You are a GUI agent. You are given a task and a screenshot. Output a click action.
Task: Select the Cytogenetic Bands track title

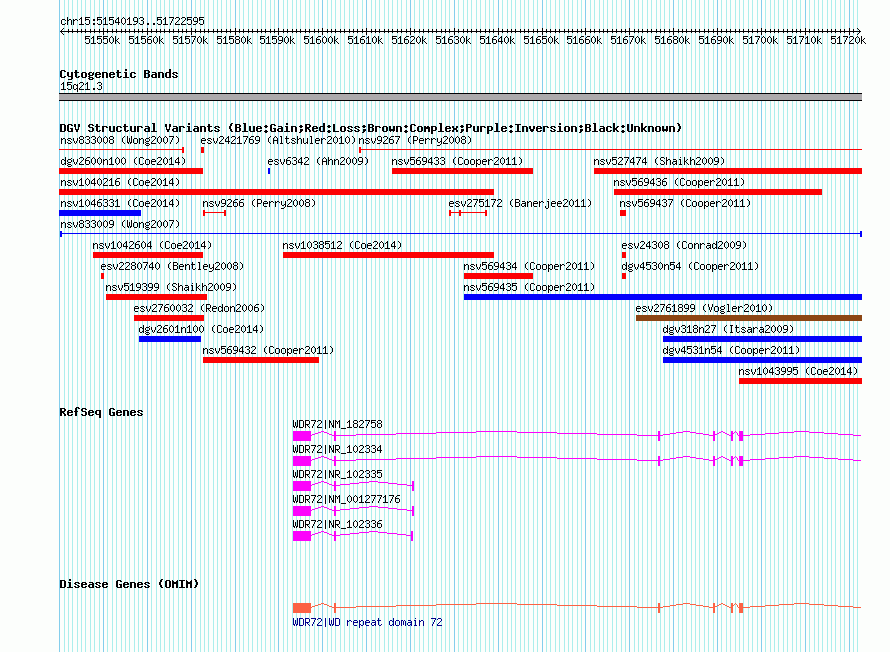coord(119,74)
